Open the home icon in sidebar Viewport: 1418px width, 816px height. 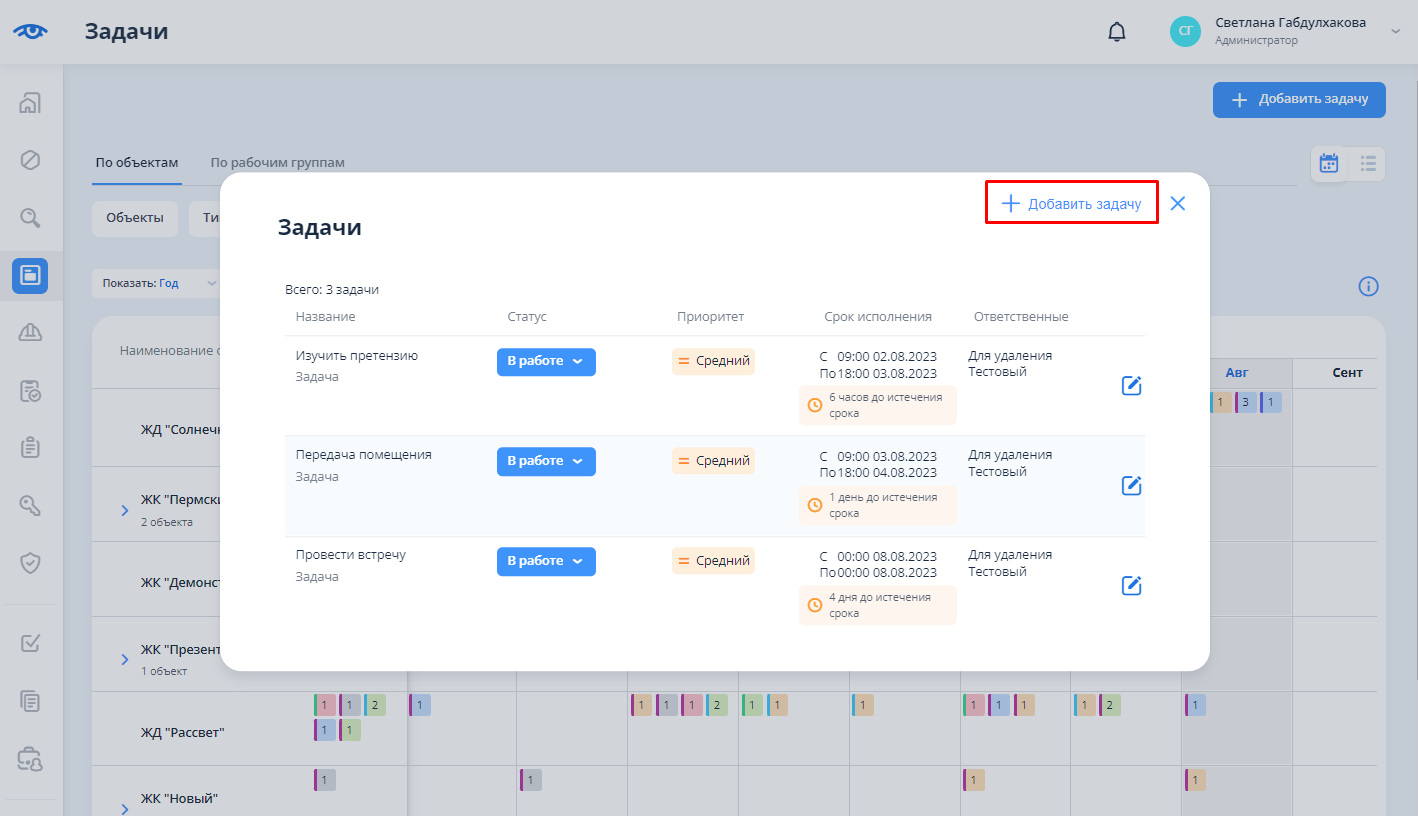[30, 103]
